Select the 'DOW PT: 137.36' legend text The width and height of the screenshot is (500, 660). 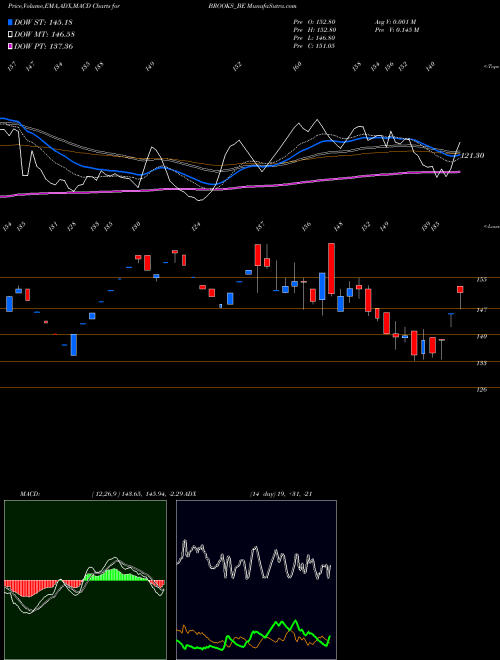tap(44, 46)
